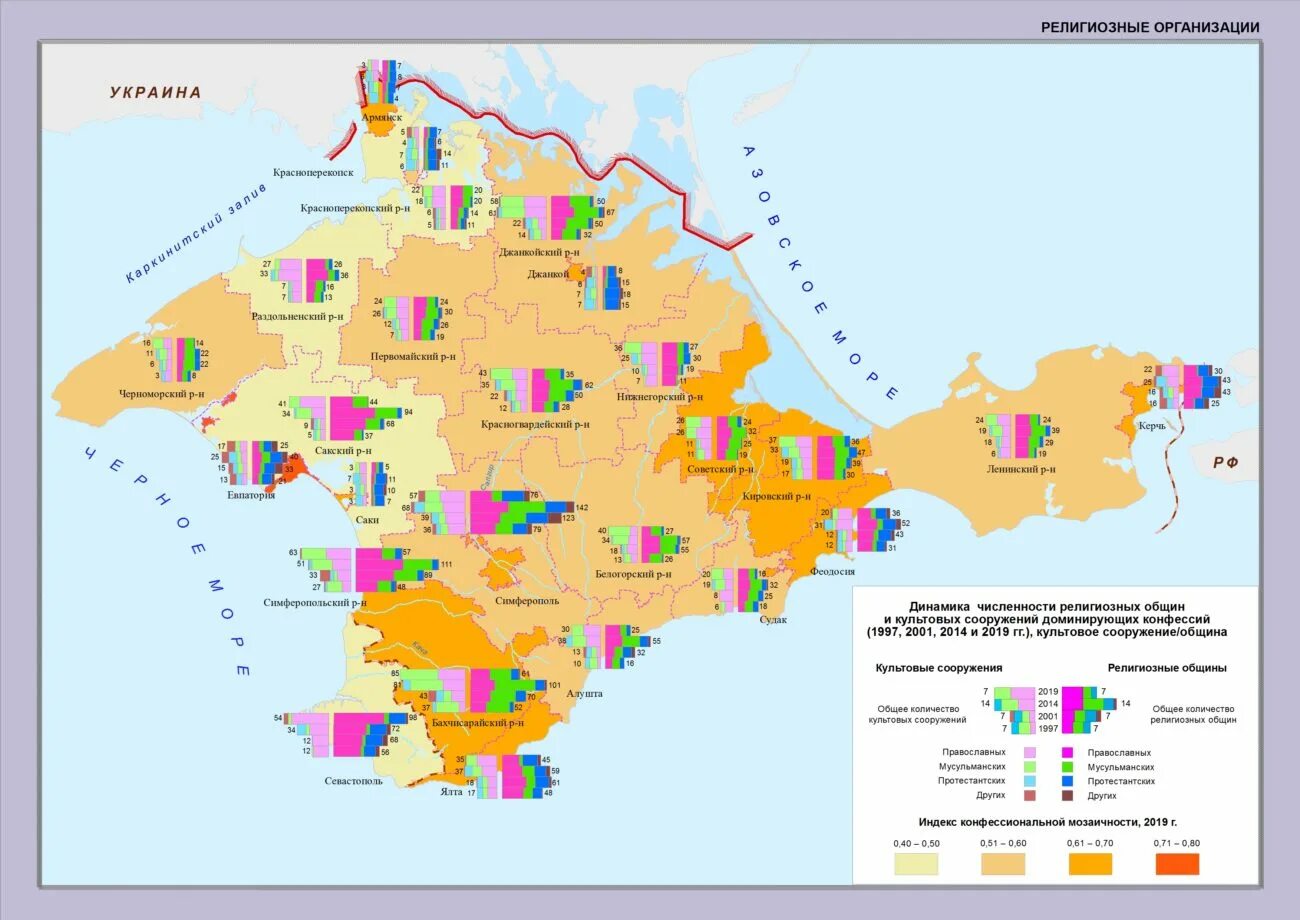
Task: Select the 'Черноморский р-н' label
Action: [x=162, y=393]
